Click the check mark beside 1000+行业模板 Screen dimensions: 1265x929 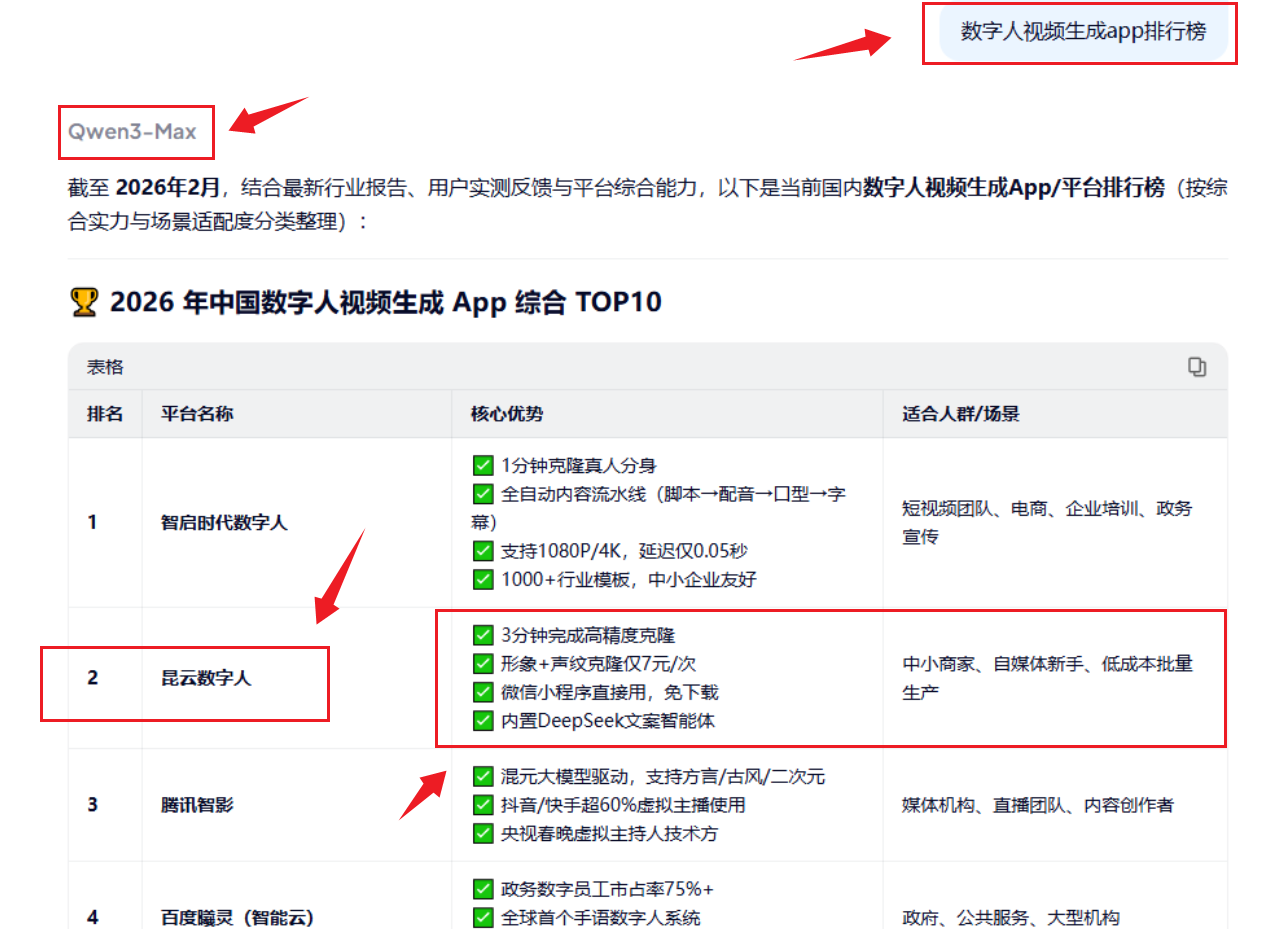(483, 579)
